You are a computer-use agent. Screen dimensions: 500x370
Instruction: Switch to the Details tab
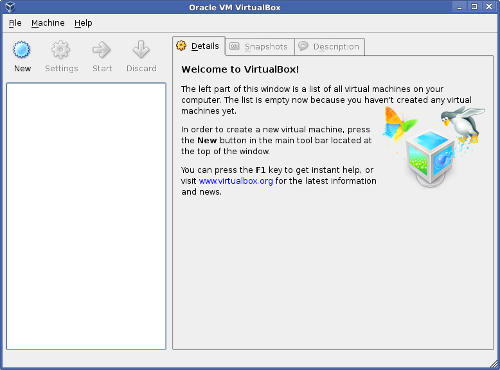click(199, 46)
